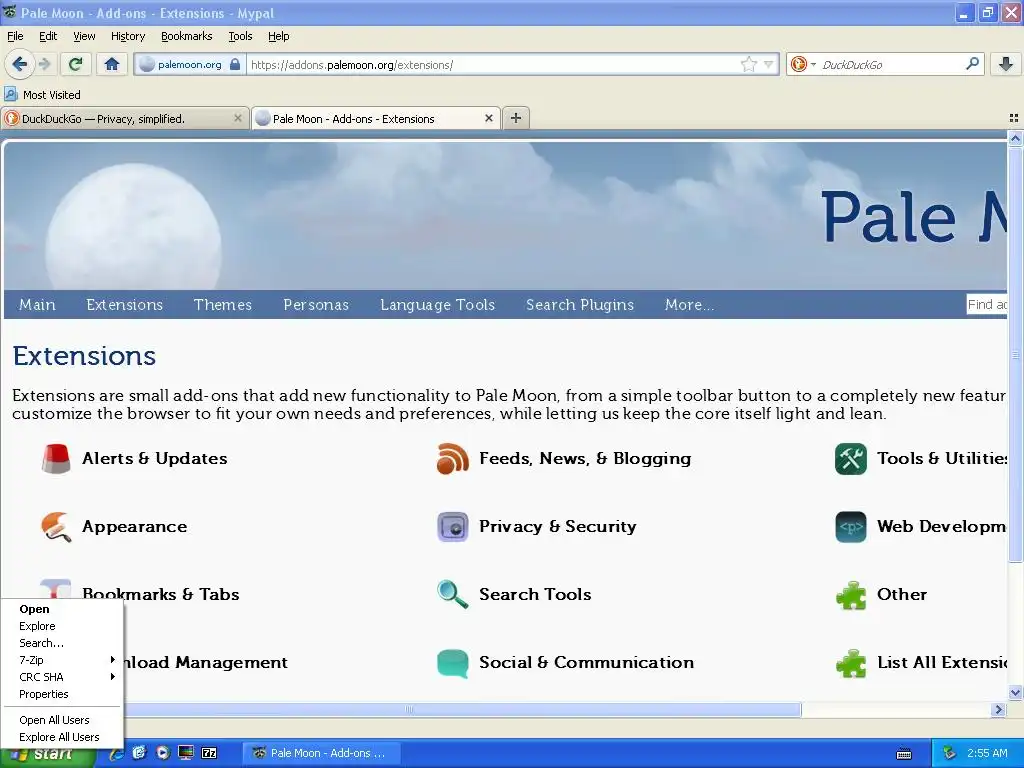Image resolution: width=1024 pixels, height=768 pixels.
Task: Click the search magnifier in DuckDuckGo box
Action: tap(972, 64)
